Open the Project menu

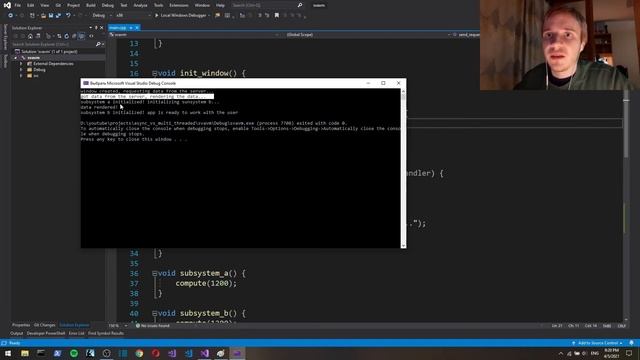[73, 5]
